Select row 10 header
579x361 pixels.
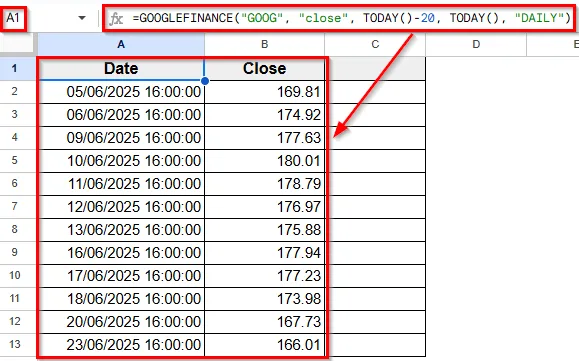point(14,275)
